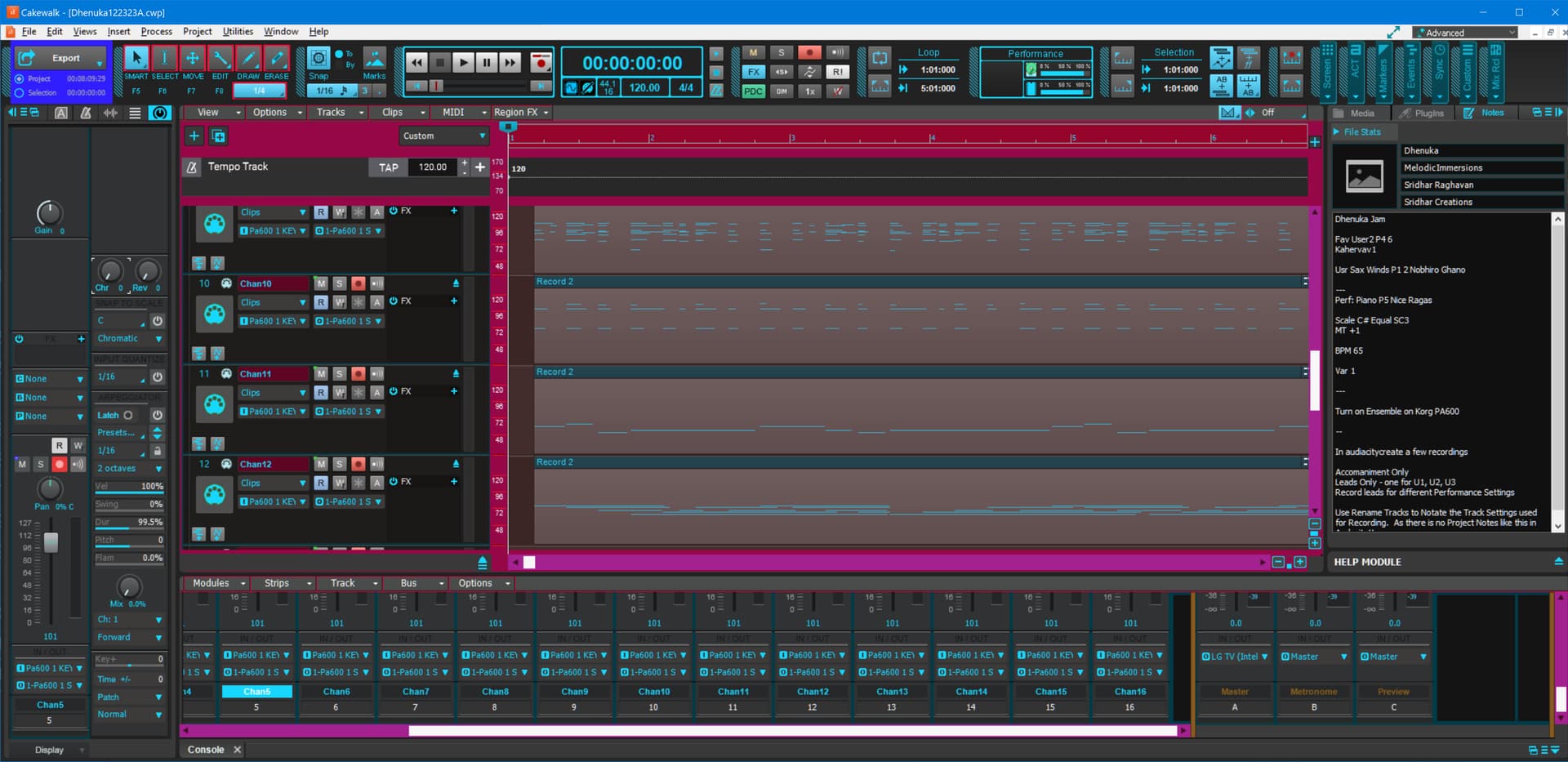Select the Erase tool
Screen dimensions: 1568x762
(x=277, y=59)
